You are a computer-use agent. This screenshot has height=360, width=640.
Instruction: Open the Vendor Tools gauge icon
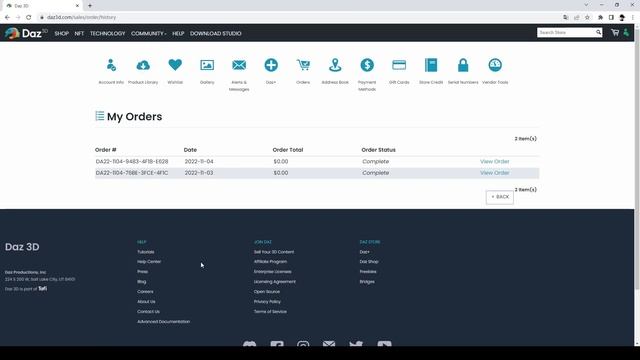(x=495, y=65)
